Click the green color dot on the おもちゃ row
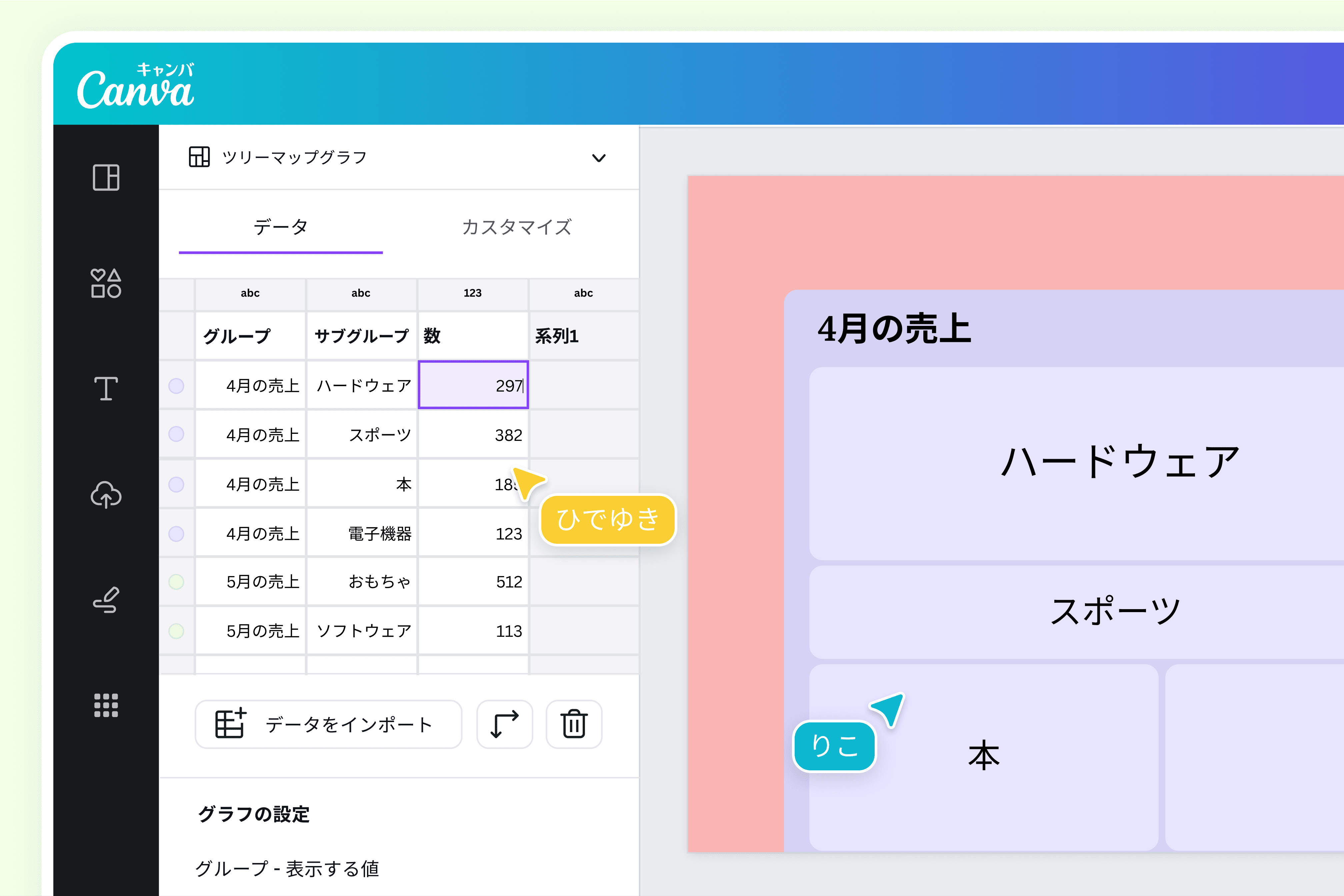The height and width of the screenshot is (896, 1344). point(177,582)
